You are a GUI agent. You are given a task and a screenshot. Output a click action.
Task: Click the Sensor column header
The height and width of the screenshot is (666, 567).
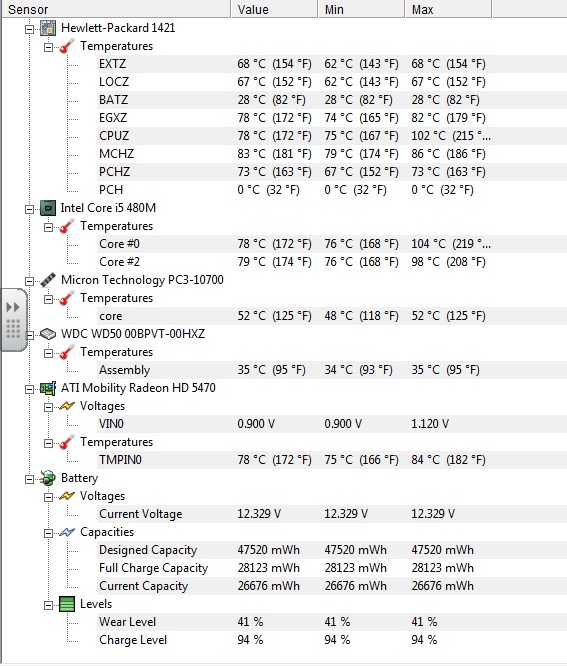pyautogui.click(x=116, y=9)
